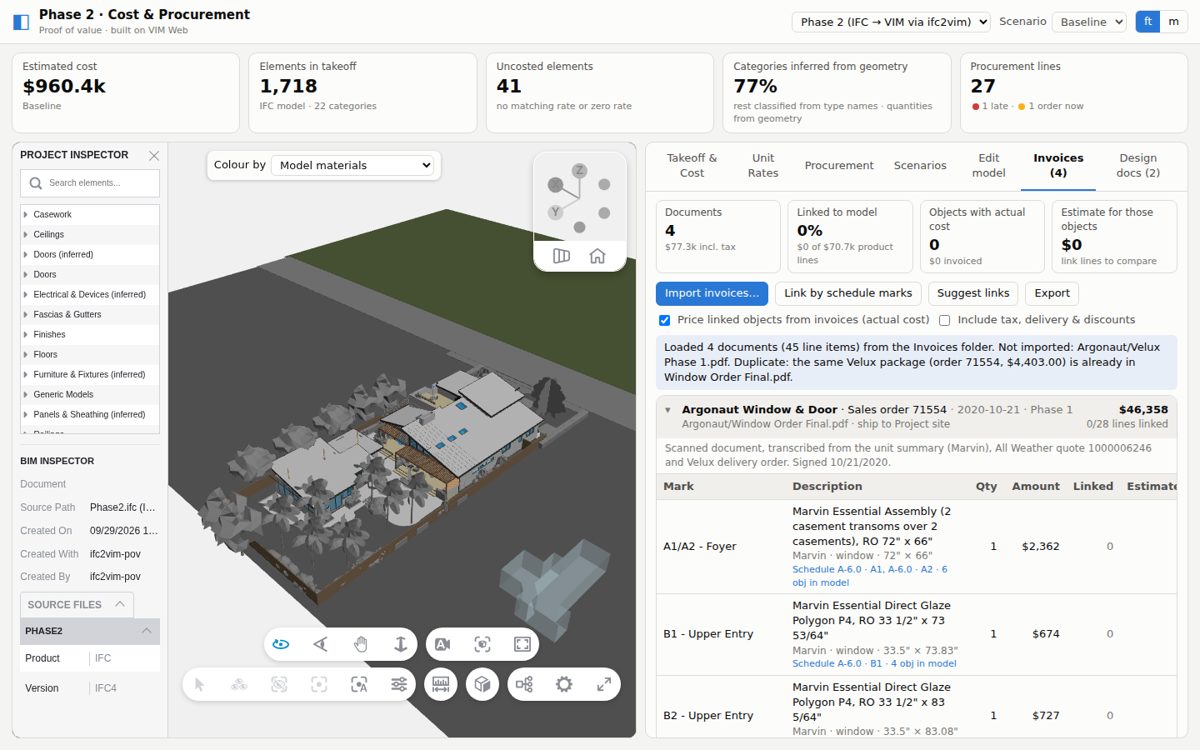This screenshot has height=750, width=1200.
Task: Toggle the section box cube tool
Action: [482, 684]
